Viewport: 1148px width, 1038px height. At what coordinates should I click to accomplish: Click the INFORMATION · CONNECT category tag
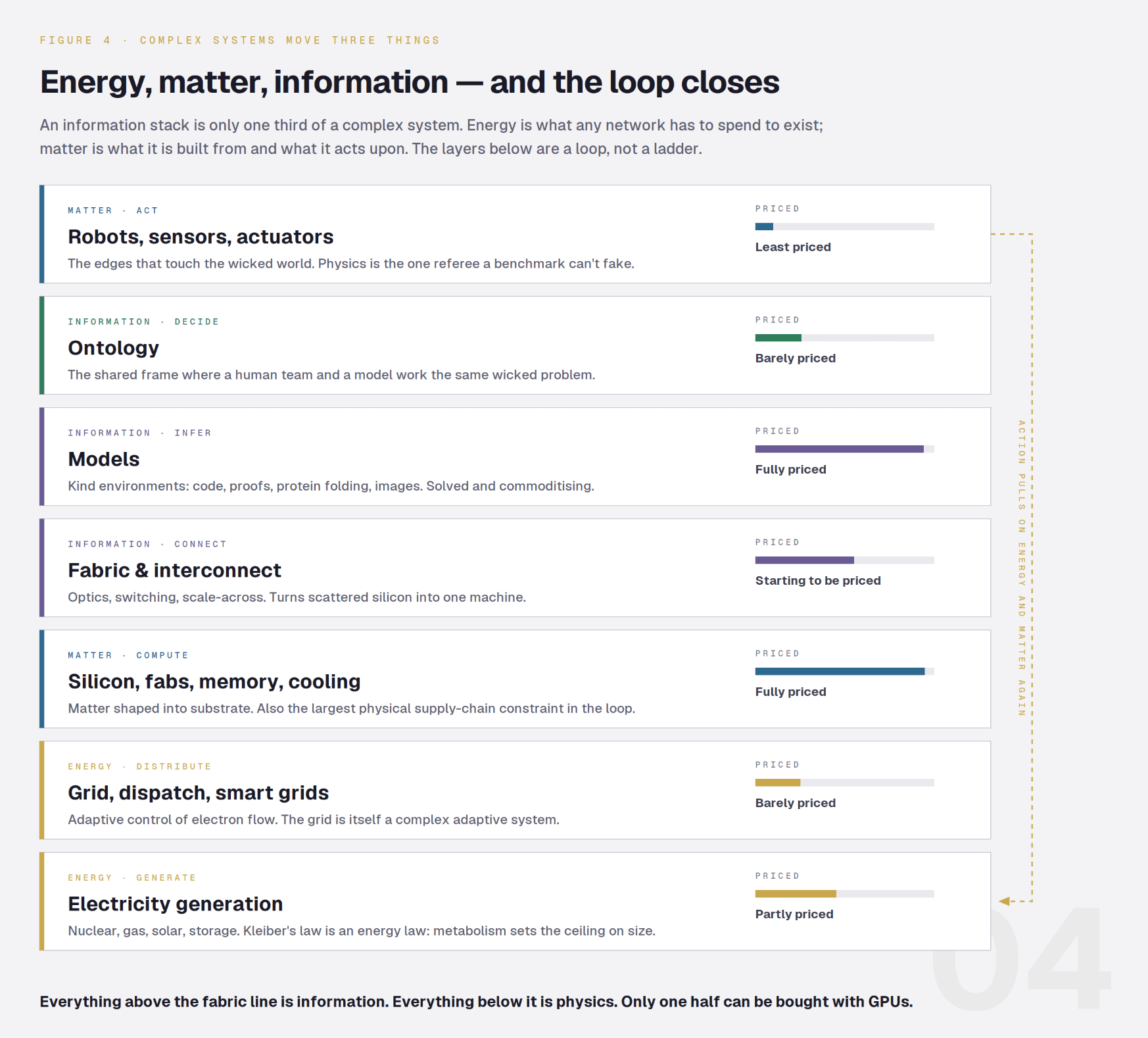[x=147, y=544]
